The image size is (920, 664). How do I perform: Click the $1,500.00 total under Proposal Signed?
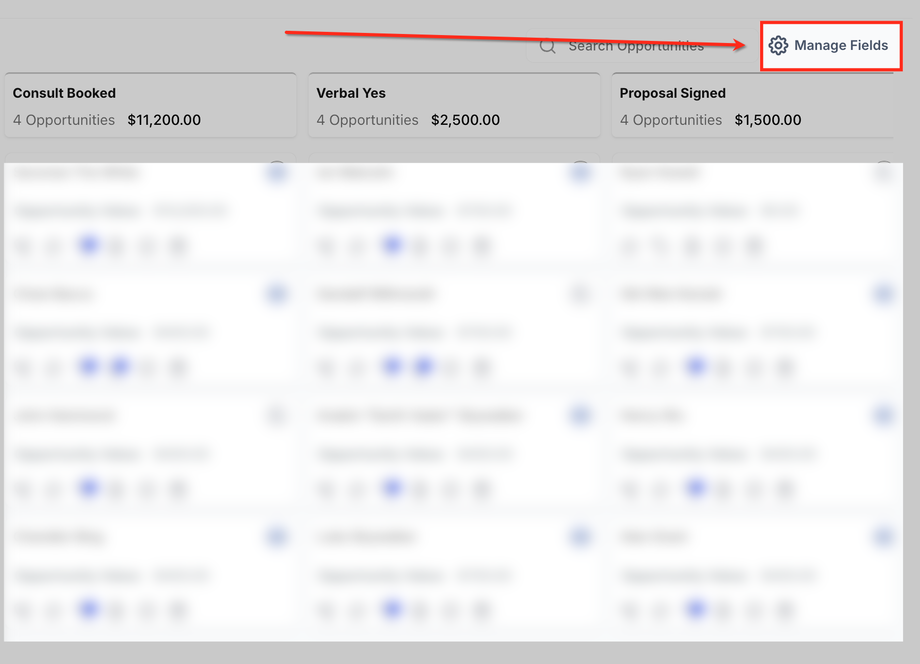[x=767, y=120]
